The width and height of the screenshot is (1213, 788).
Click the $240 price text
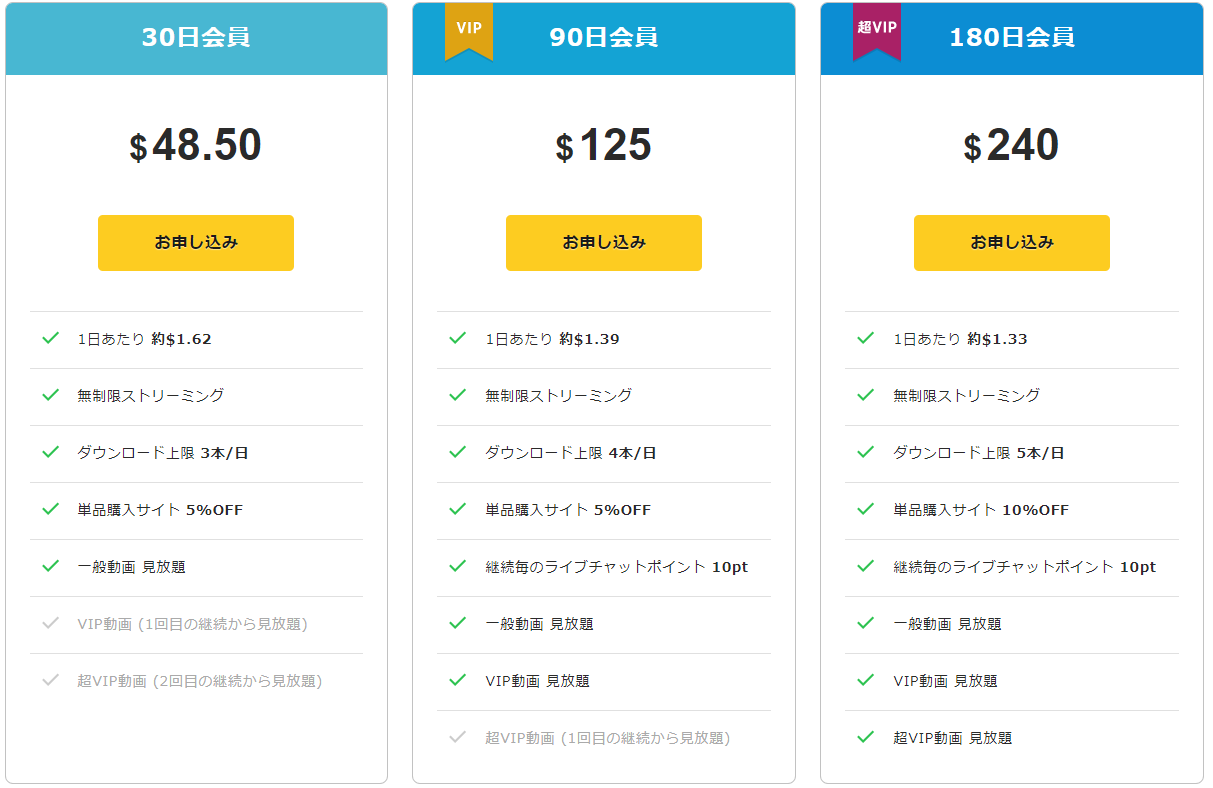1011,146
